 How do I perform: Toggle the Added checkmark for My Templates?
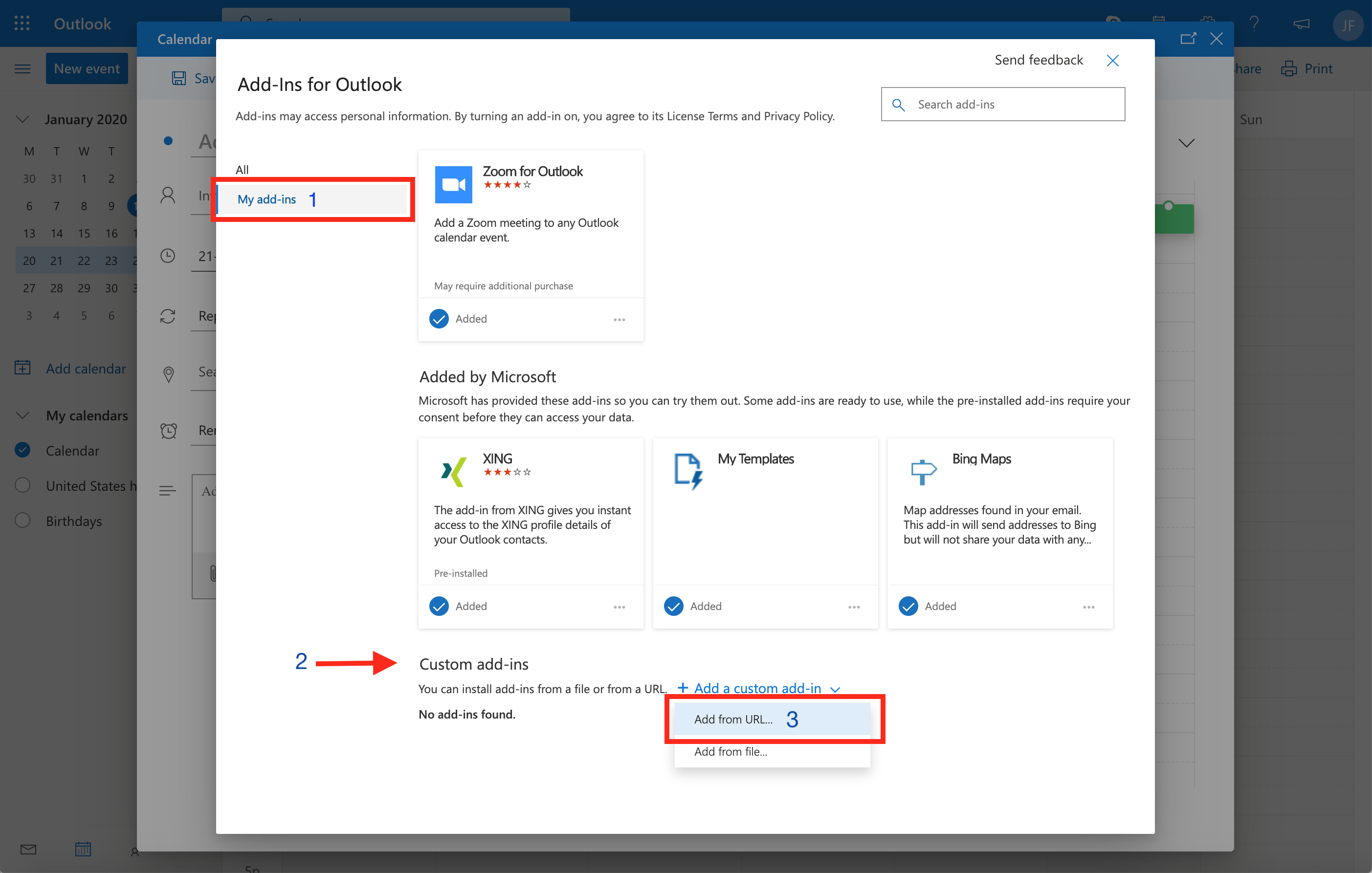673,607
